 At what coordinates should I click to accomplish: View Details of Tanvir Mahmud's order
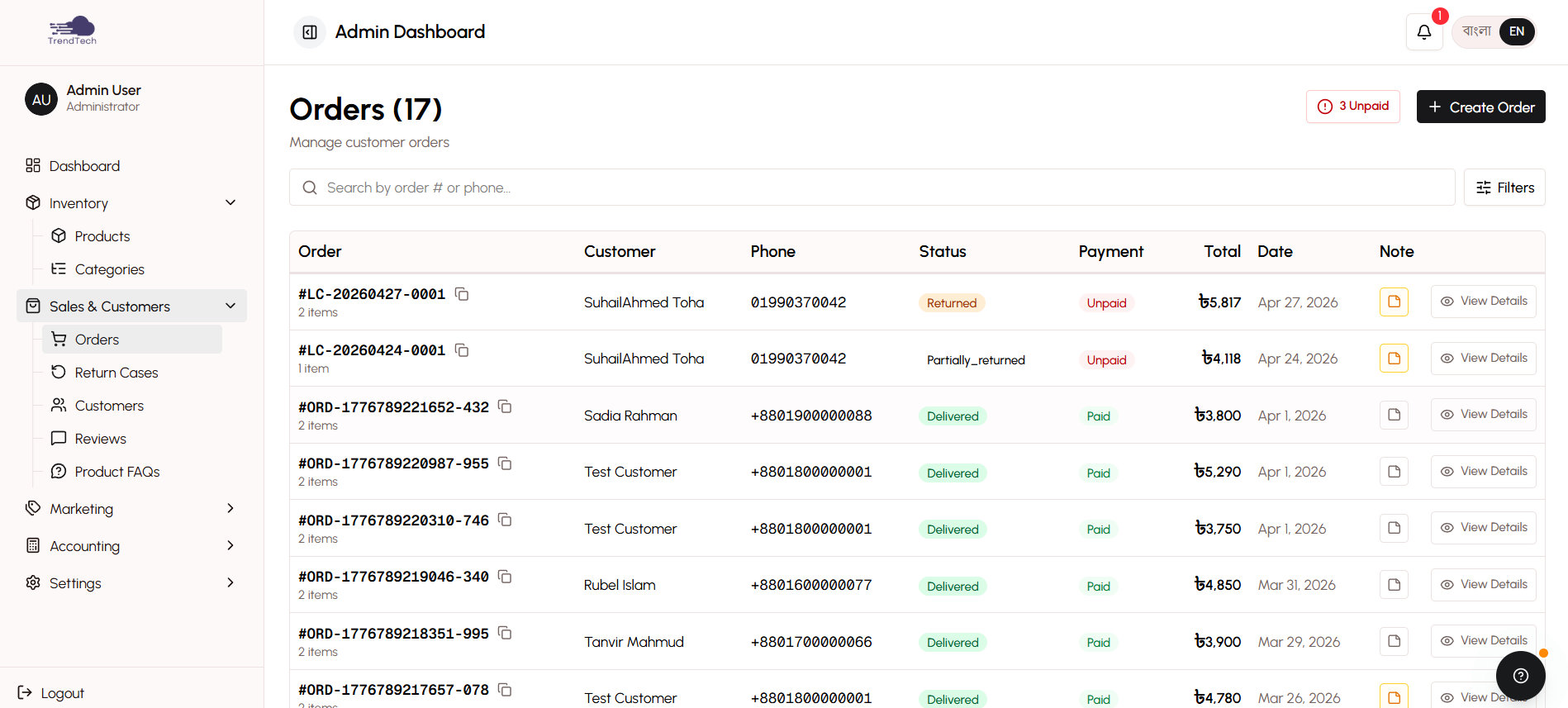1483,641
